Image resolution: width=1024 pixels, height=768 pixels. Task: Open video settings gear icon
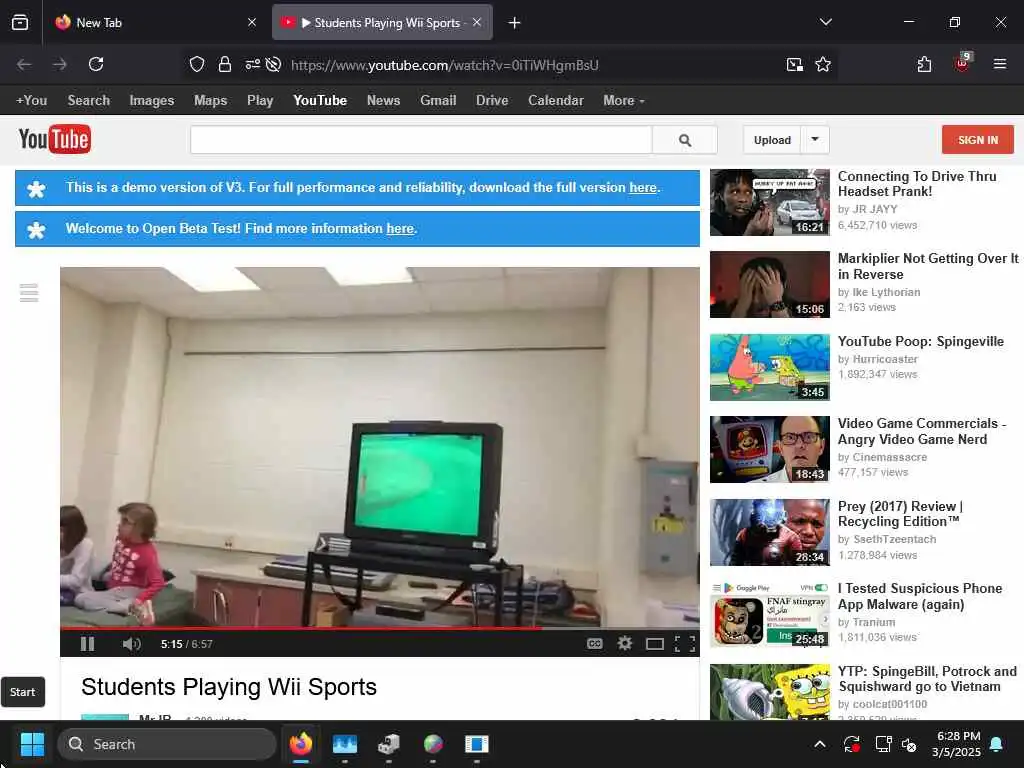click(x=625, y=644)
